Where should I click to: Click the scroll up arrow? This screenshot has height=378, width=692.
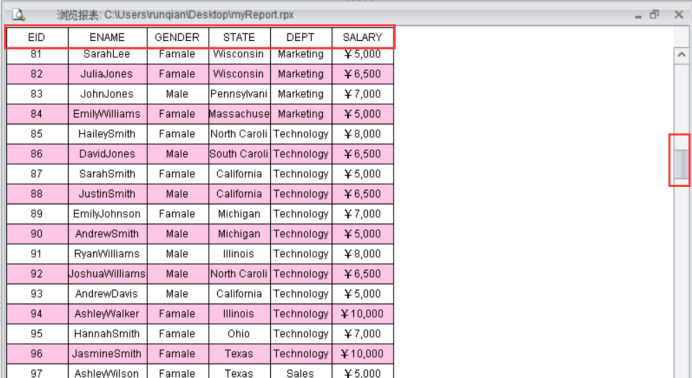tap(681, 55)
